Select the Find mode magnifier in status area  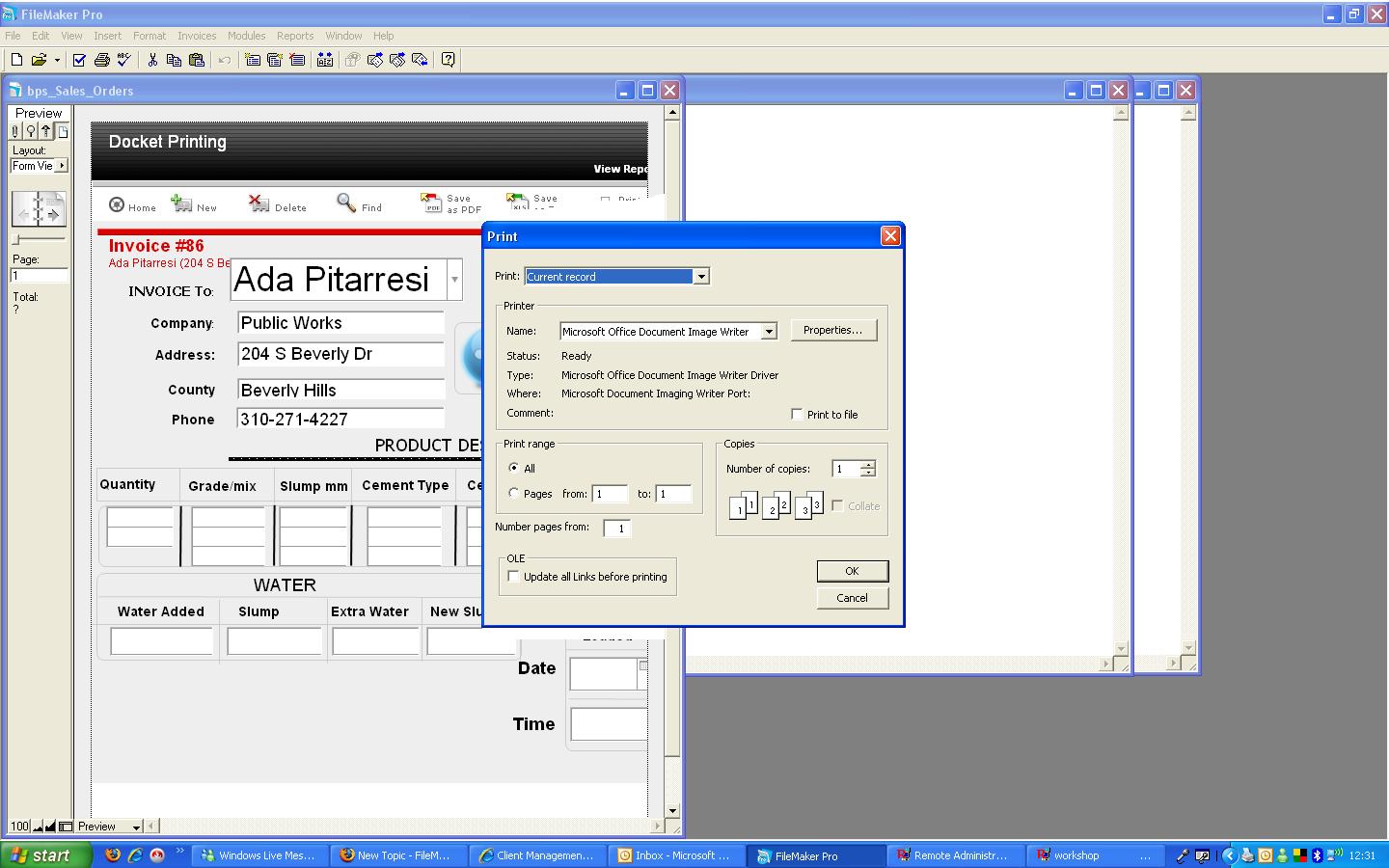point(31,132)
